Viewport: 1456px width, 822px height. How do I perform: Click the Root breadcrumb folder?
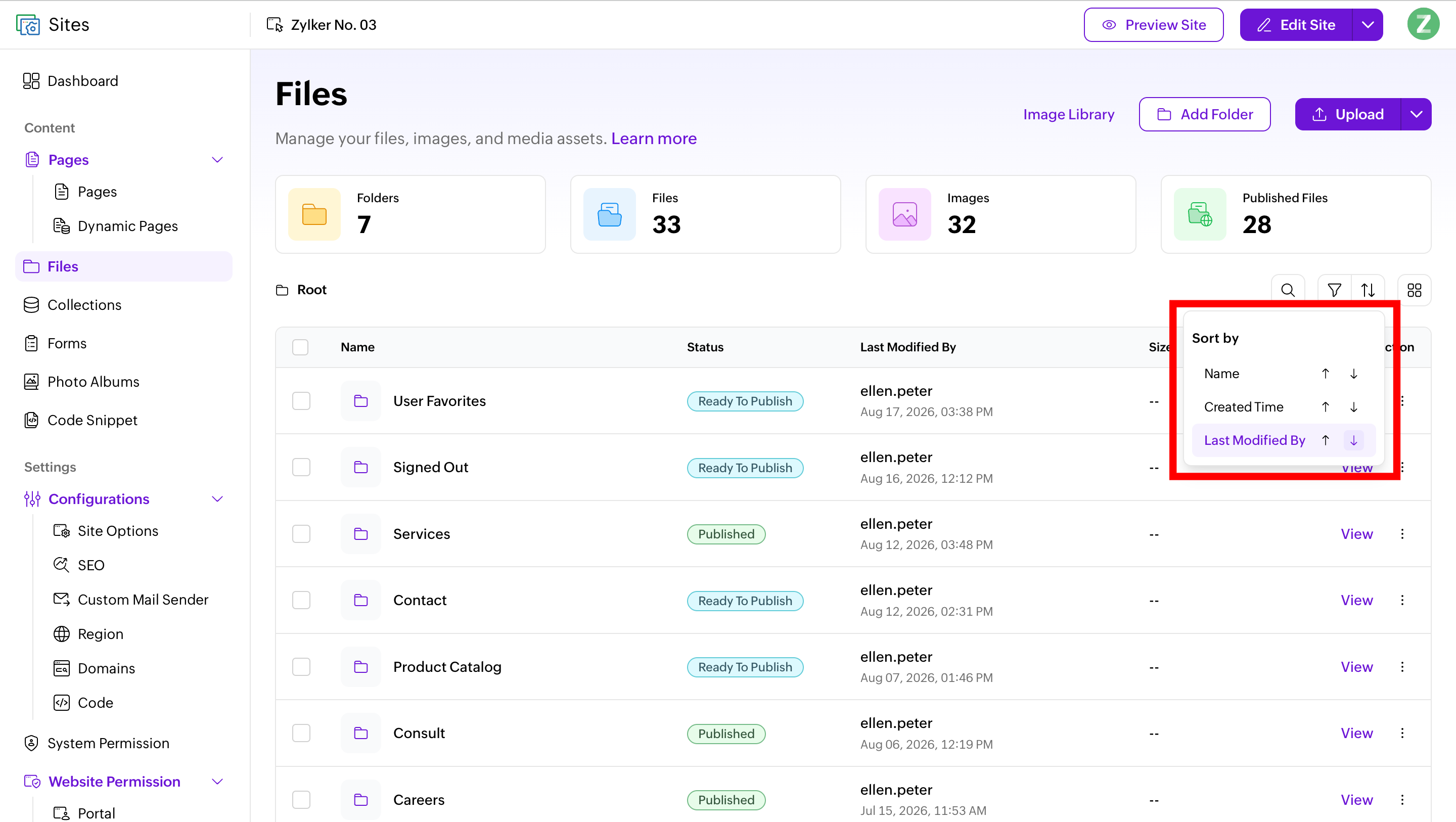(x=301, y=290)
